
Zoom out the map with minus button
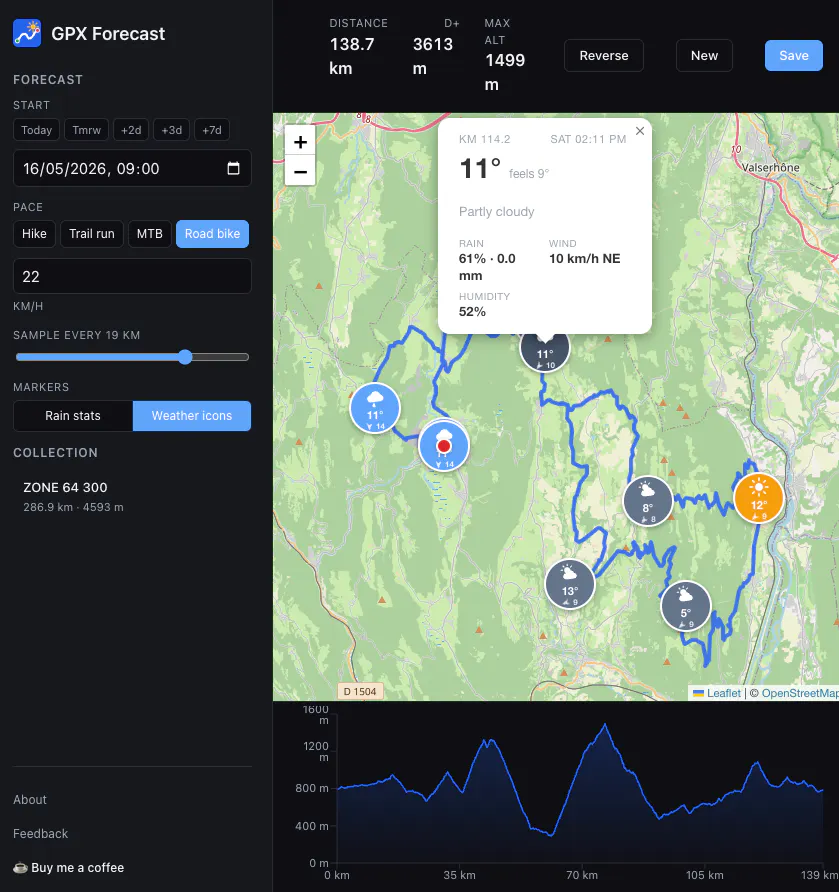[300, 171]
